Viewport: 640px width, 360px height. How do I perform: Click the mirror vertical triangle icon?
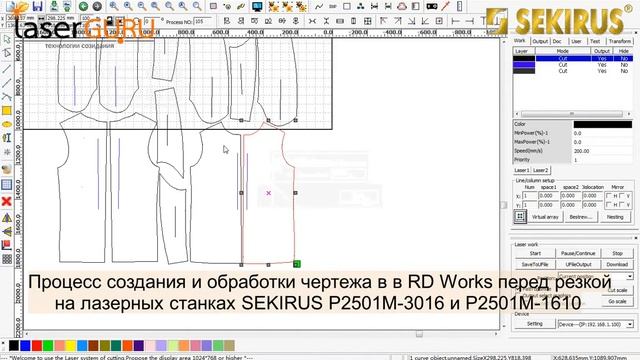[7, 232]
